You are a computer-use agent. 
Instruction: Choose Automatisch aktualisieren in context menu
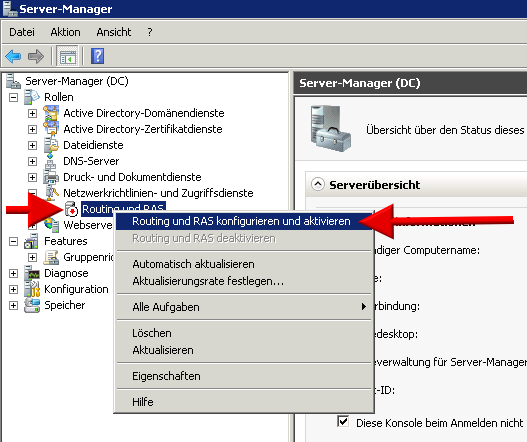[244, 264]
